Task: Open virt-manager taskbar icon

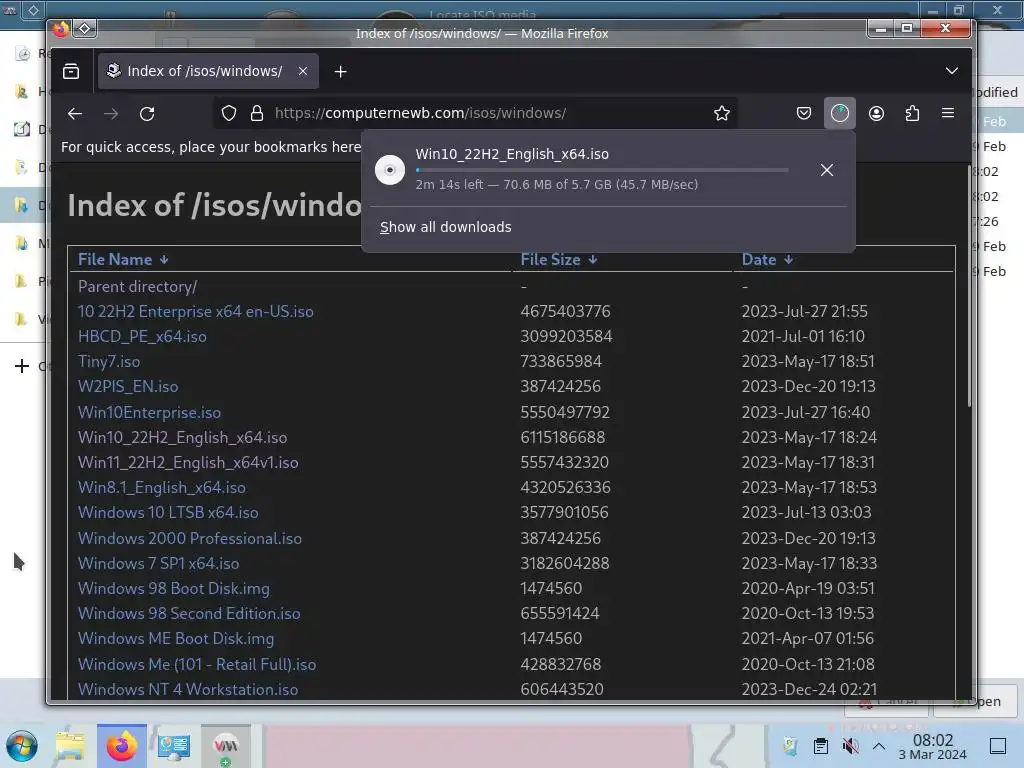Action: [x=226, y=746]
